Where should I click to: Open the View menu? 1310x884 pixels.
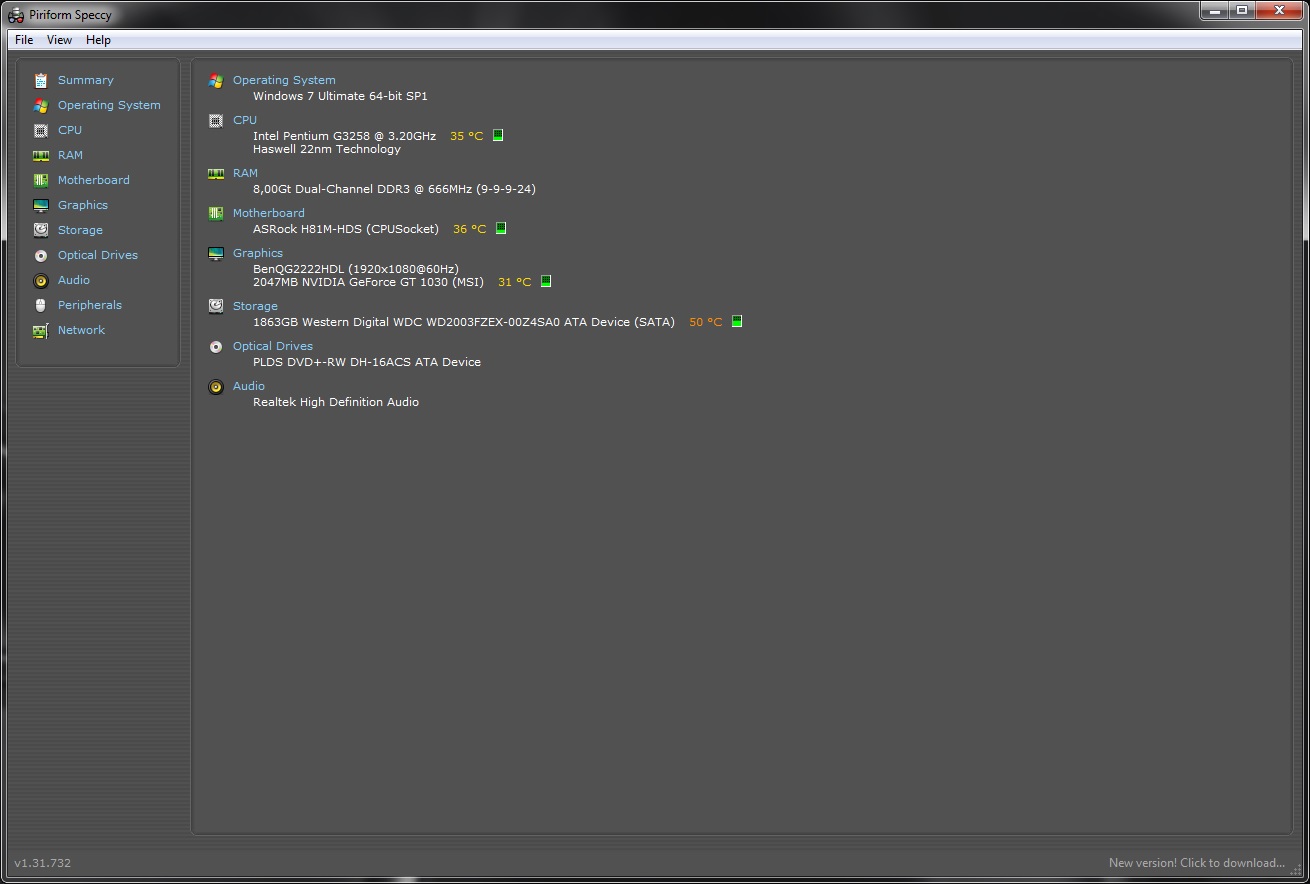[59, 40]
